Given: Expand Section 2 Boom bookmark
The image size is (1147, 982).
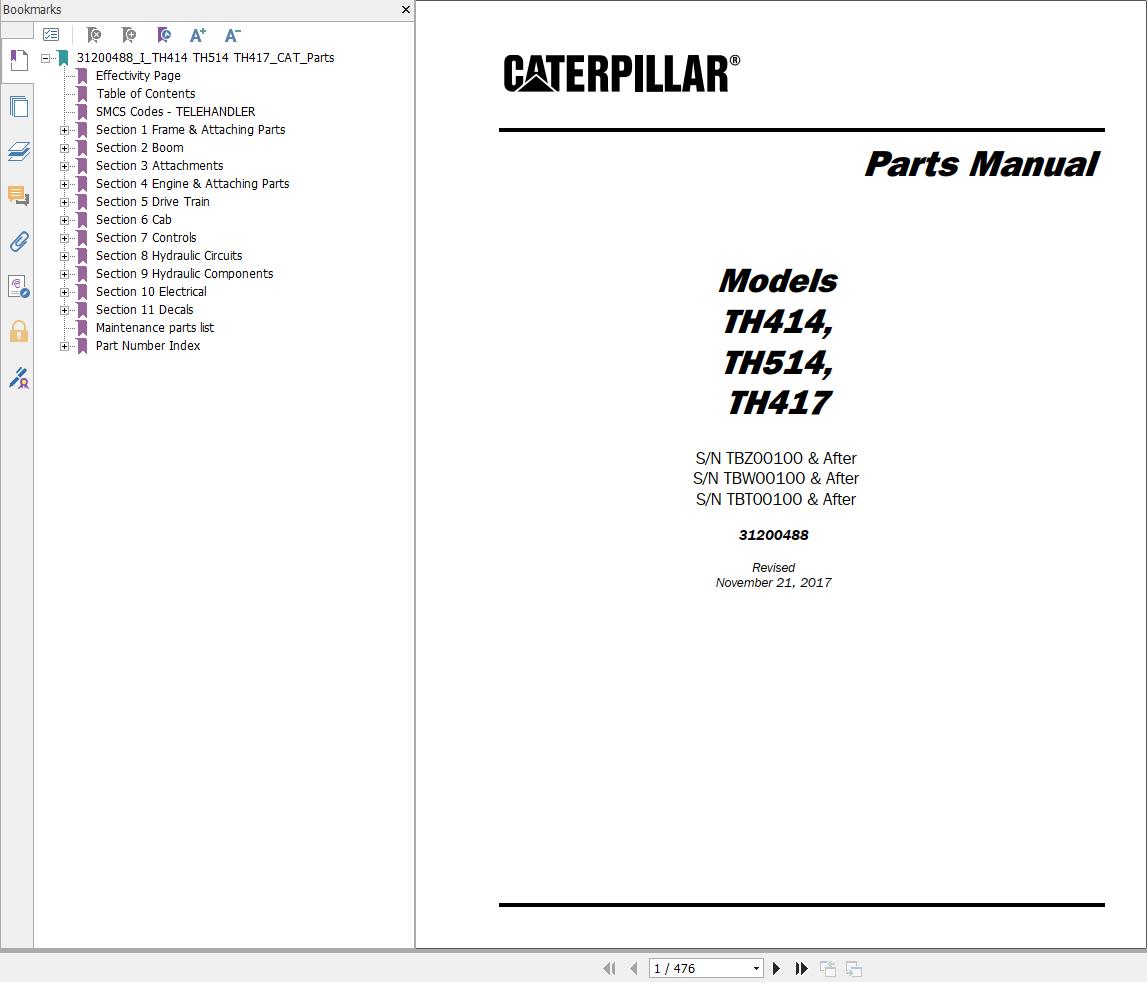Looking at the screenshot, I should pyautogui.click(x=66, y=147).
